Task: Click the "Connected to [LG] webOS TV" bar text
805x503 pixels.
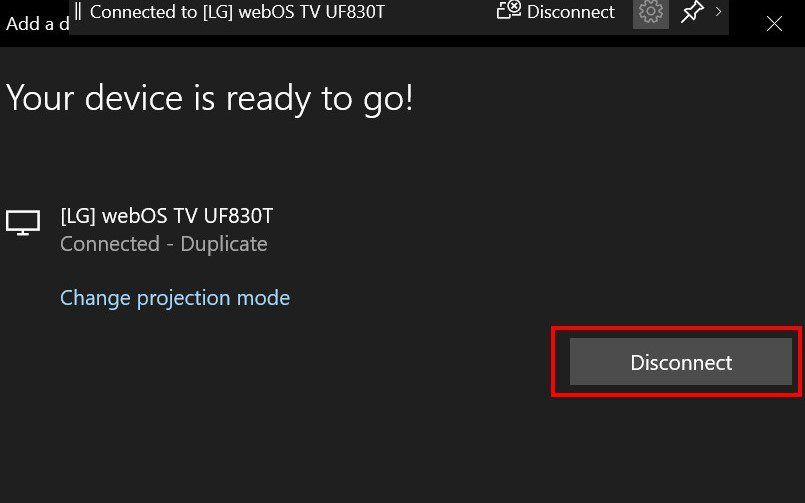Action: coord(237,12)
